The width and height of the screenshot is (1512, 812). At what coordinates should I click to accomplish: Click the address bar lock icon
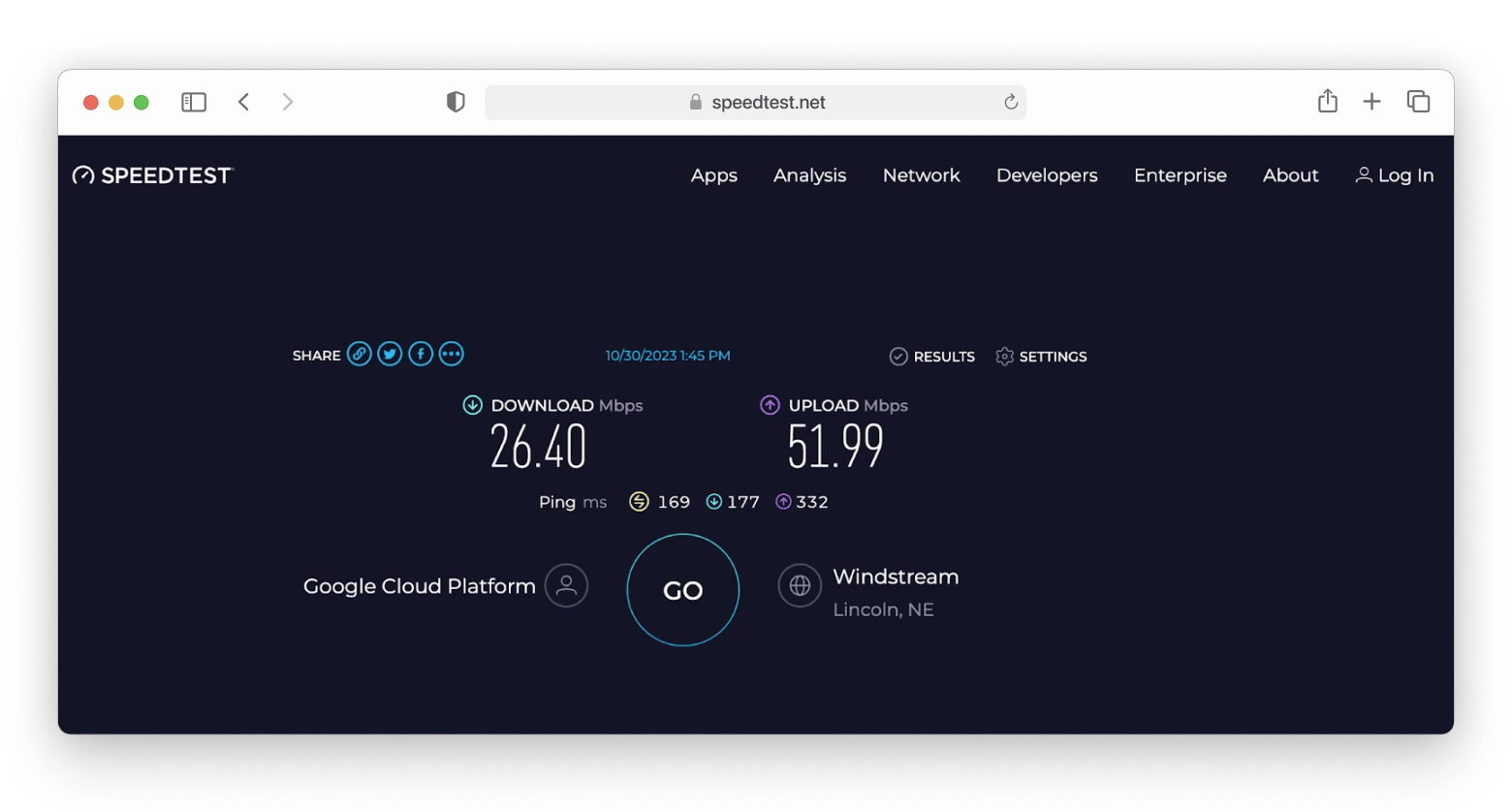(696, 102)
